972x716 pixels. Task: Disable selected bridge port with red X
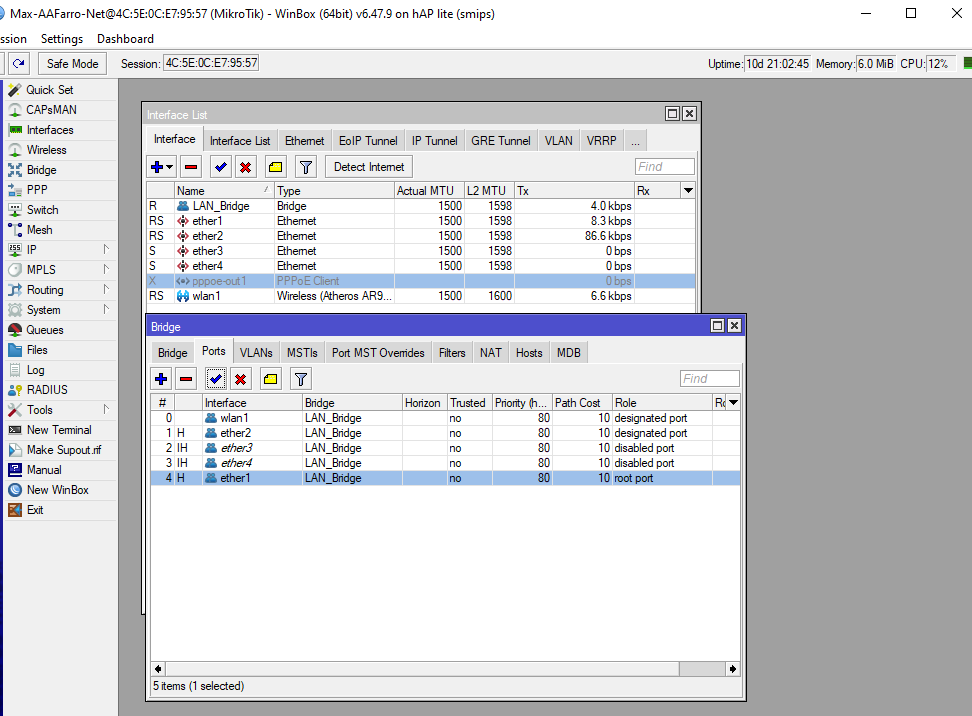click(x=241, y=379)
